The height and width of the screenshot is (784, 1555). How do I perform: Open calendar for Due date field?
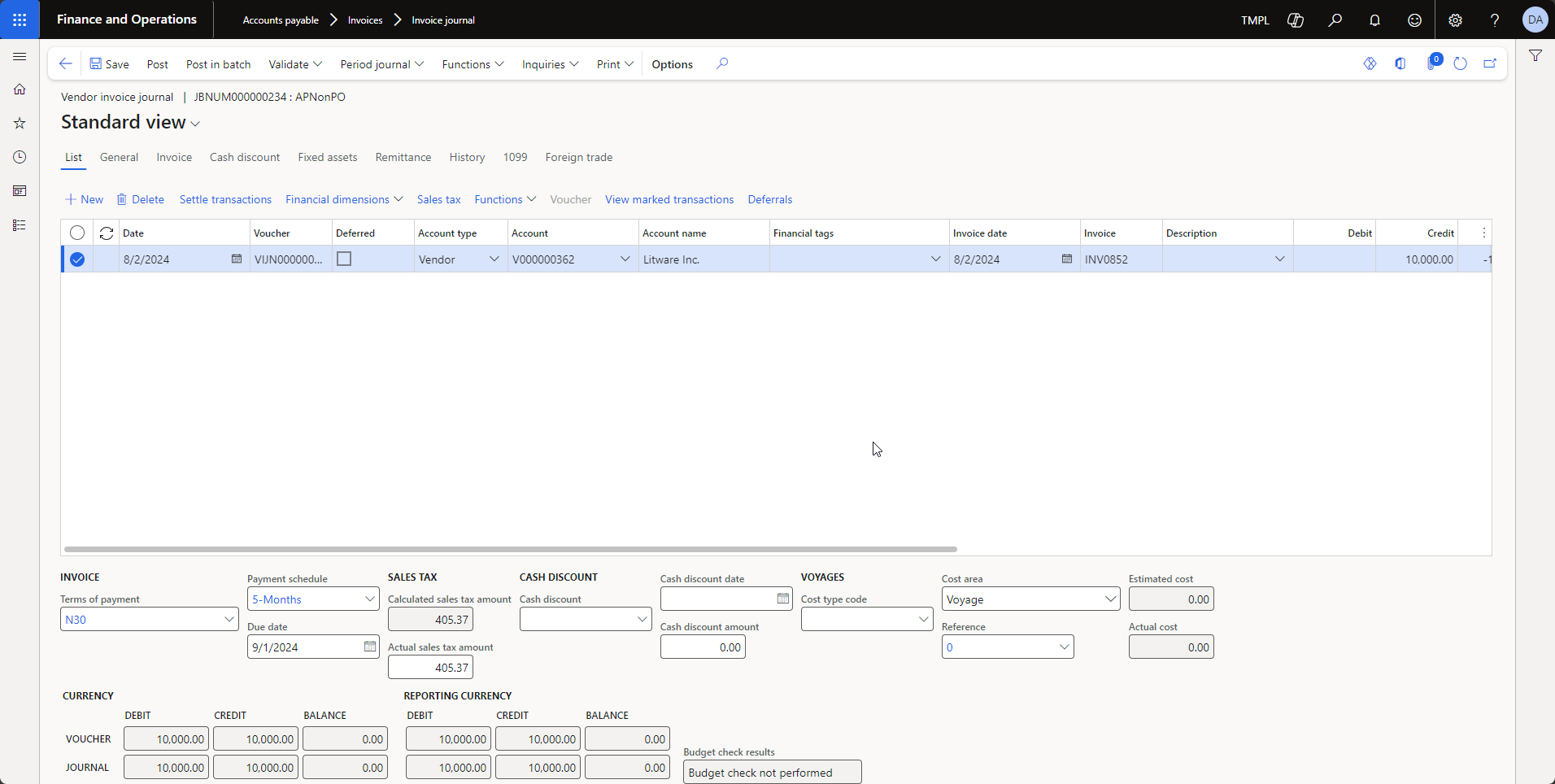[370, 647]
